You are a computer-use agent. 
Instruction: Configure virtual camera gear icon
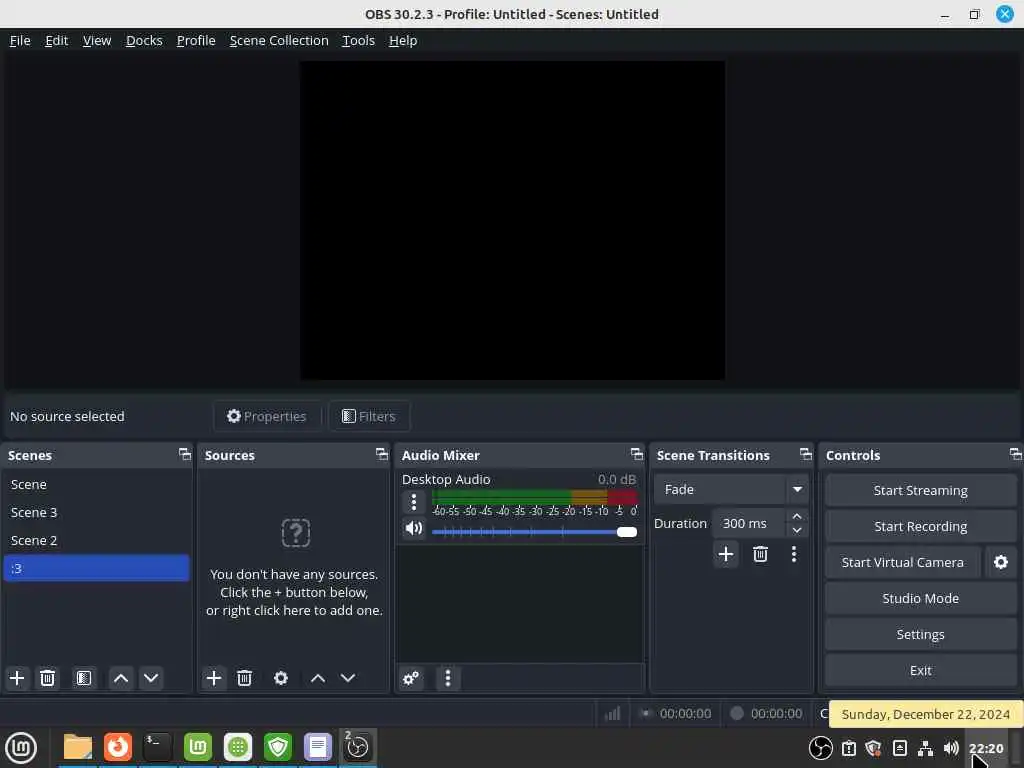(1000, 562)
